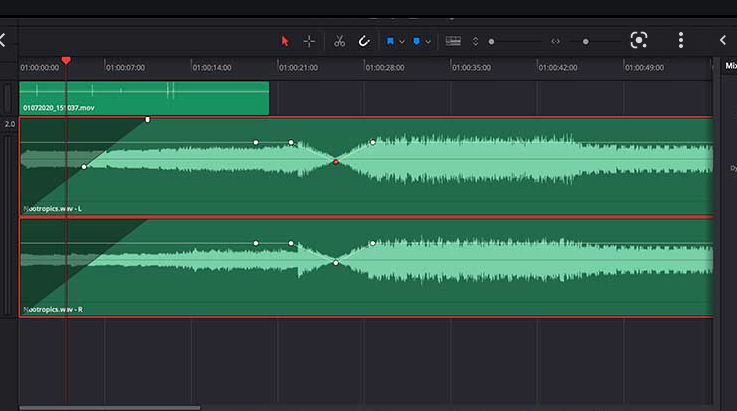The image size is (737, 411).
Task: Open the timeline view options icon
Action: (x=453, y=41)
